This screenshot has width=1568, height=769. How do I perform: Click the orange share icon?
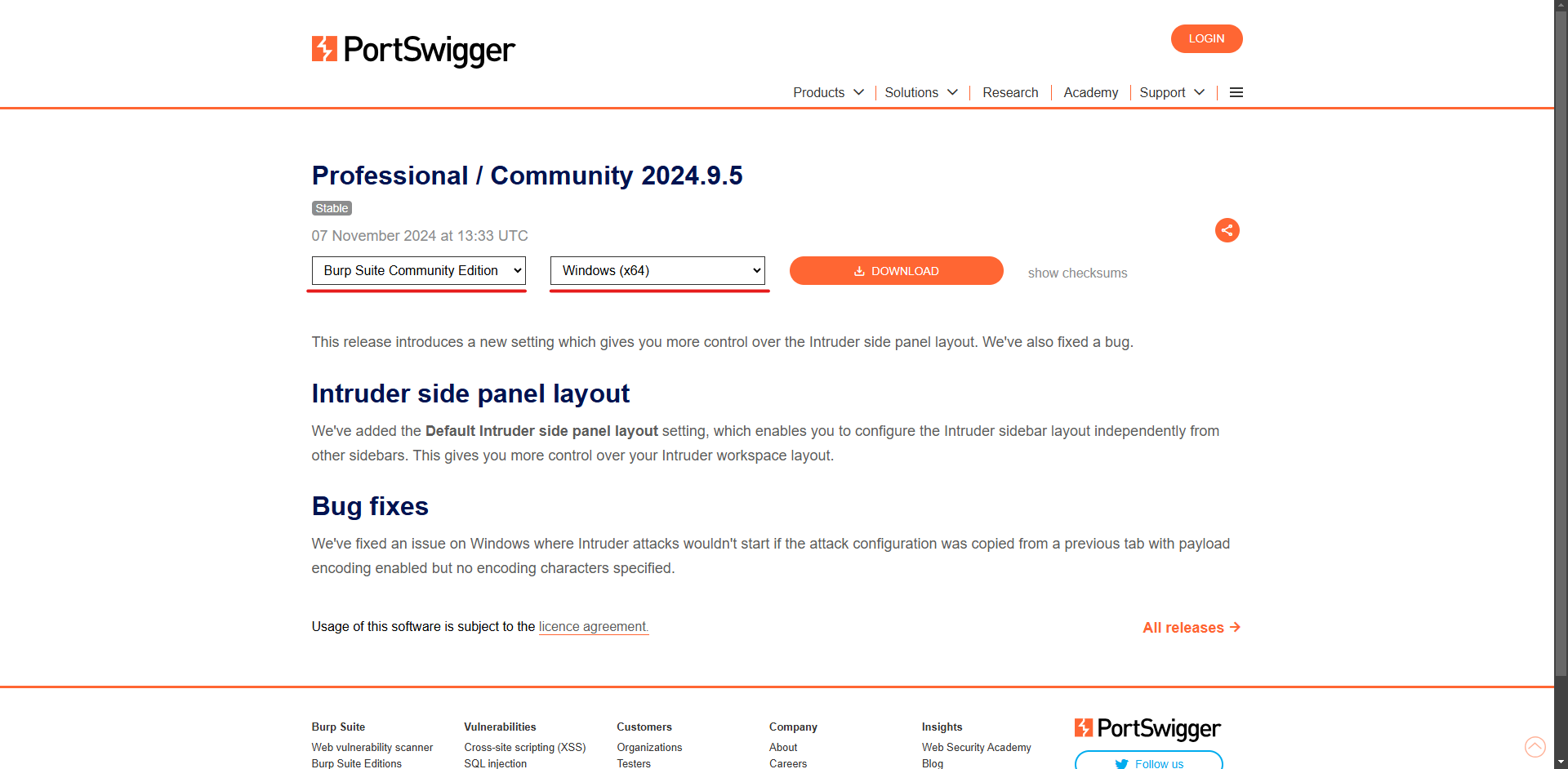(x=1227, y=230)
